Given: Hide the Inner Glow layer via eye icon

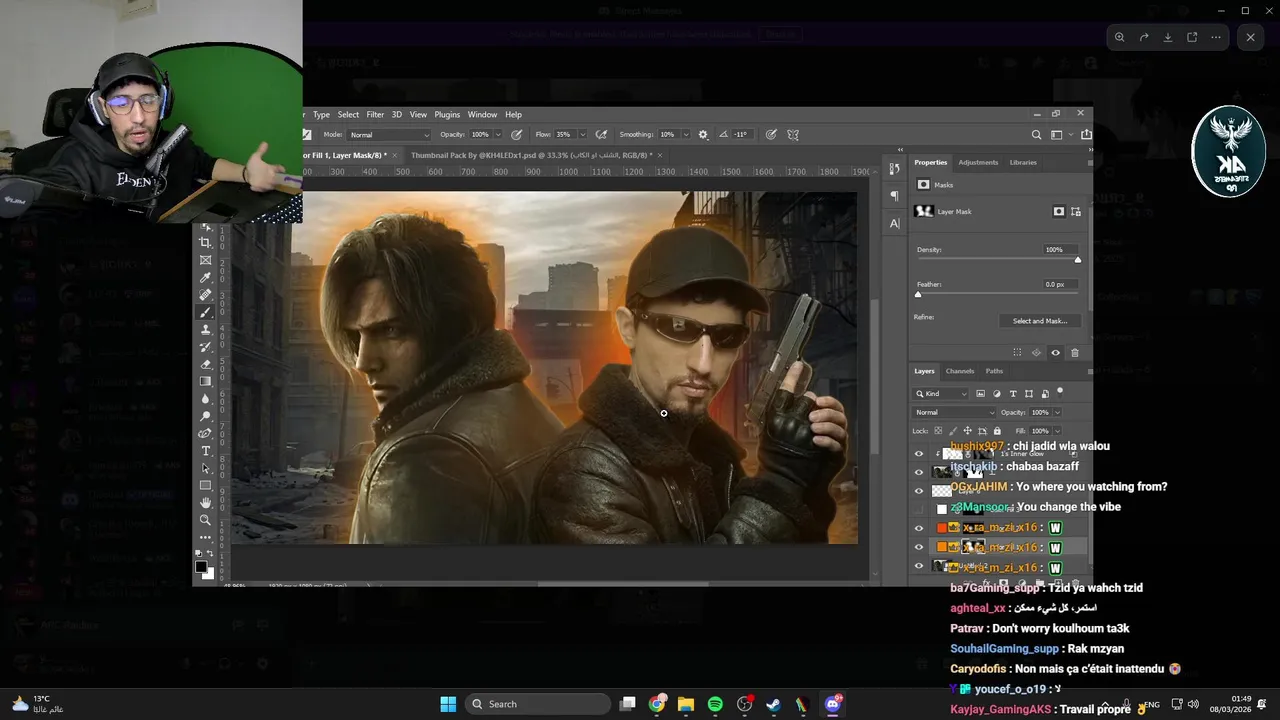Looking at the screenshot, I should [919, 453].
